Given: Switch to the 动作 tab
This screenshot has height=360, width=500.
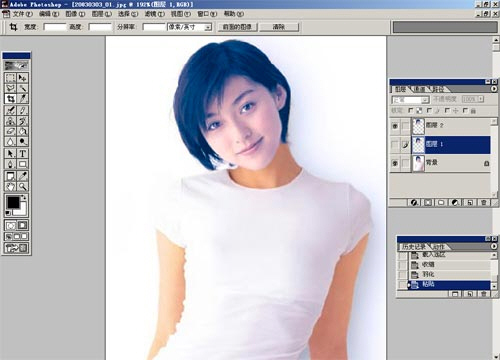Looking at the screenshot, I should (x=439, y=247).
